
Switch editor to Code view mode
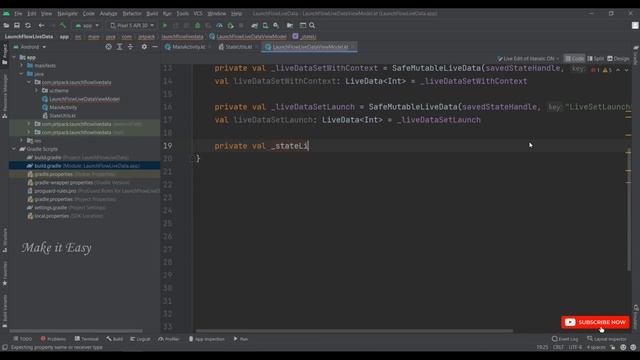click(x=574, y=59)
